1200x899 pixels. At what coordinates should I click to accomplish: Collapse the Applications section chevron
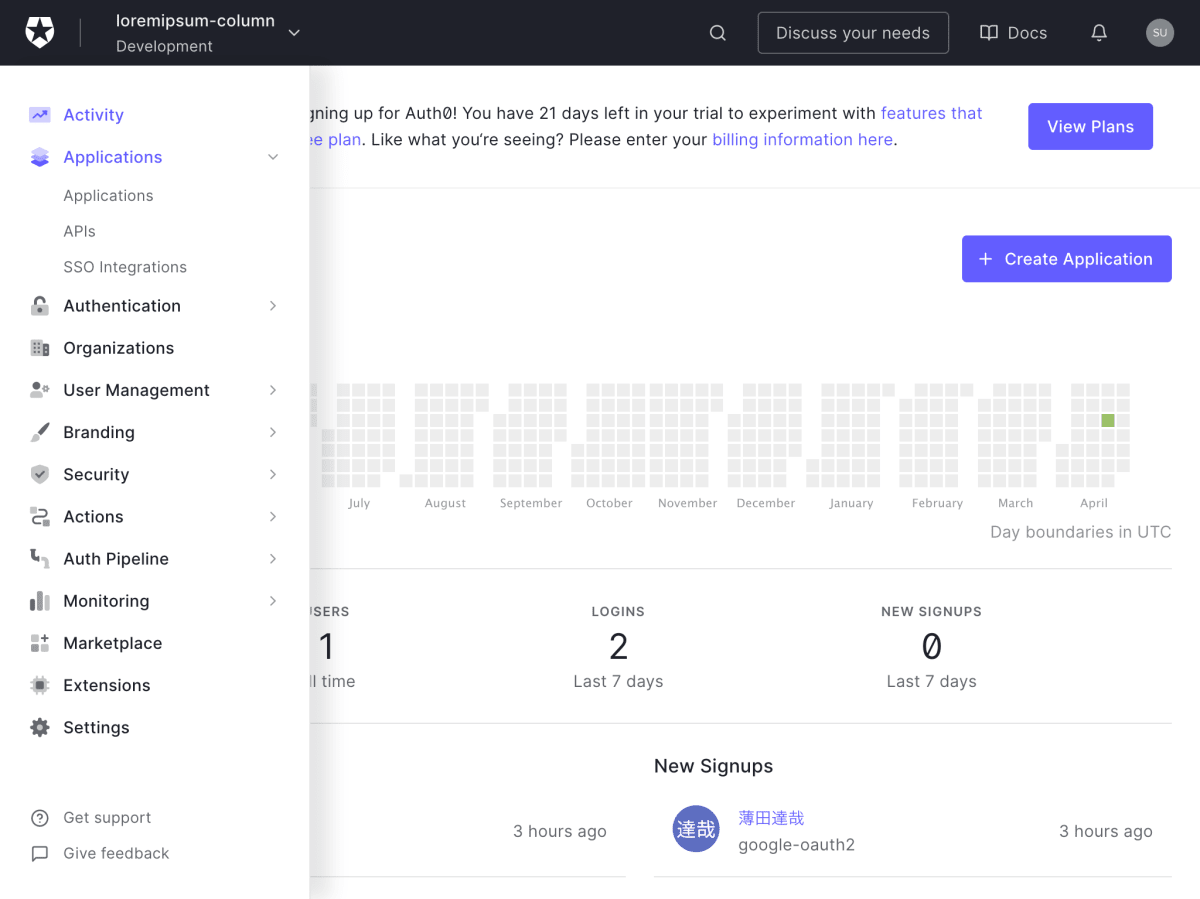pyautogui.click(x=273, y=157)
